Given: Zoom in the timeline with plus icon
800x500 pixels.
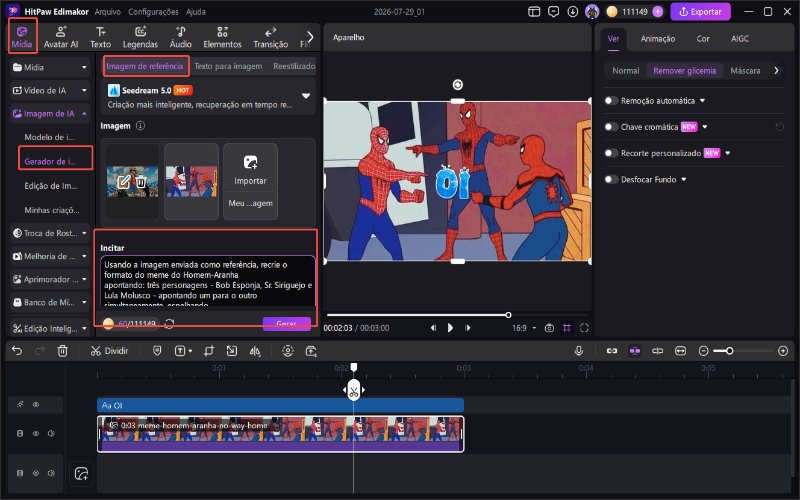Looking at the screenshot, I should (x=783, y=351).
